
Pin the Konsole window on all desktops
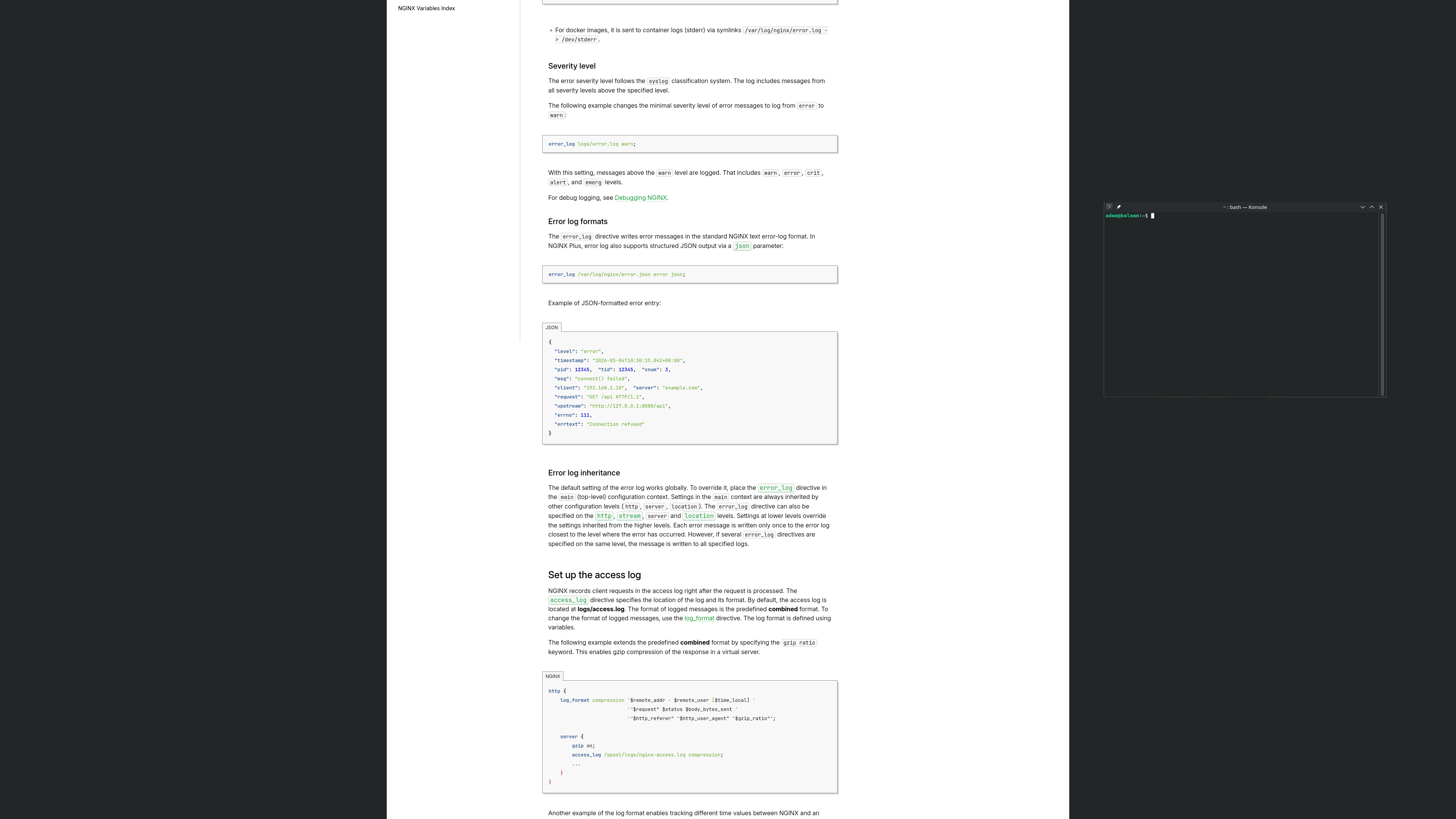[1119, 207]
